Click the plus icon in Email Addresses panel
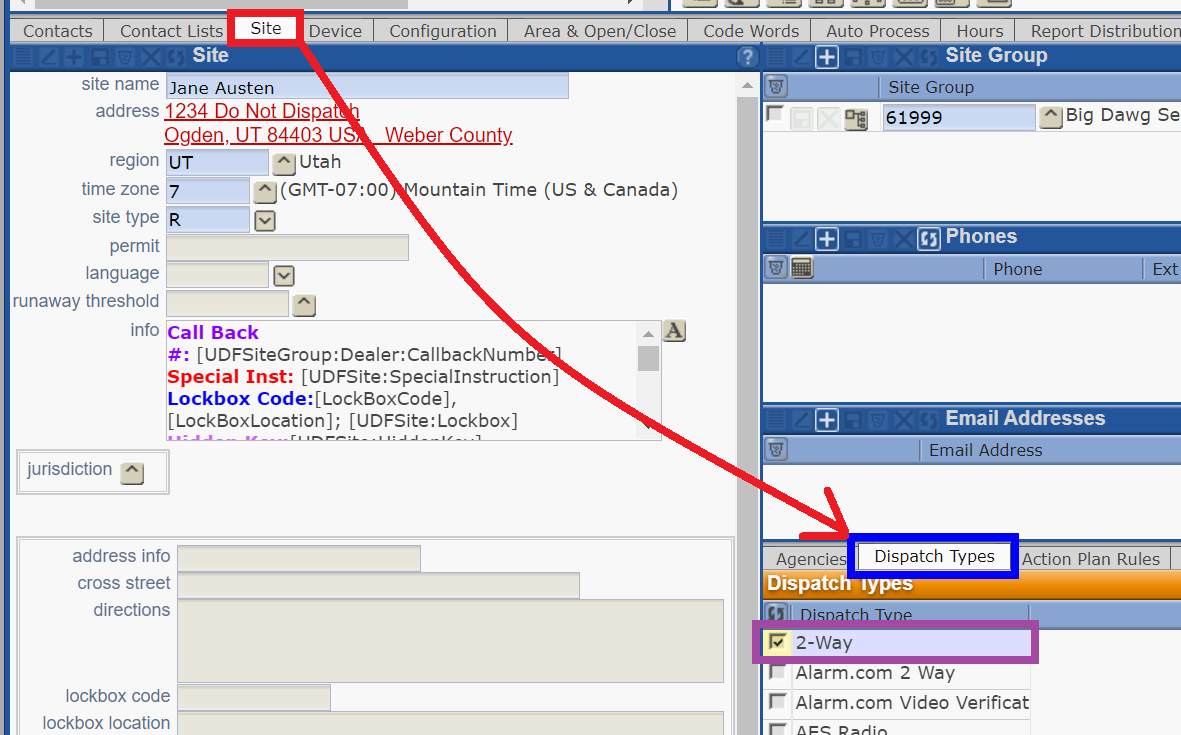Image resolution: width=1181 pixels, height=735 pixels. [x=826, y=420]
